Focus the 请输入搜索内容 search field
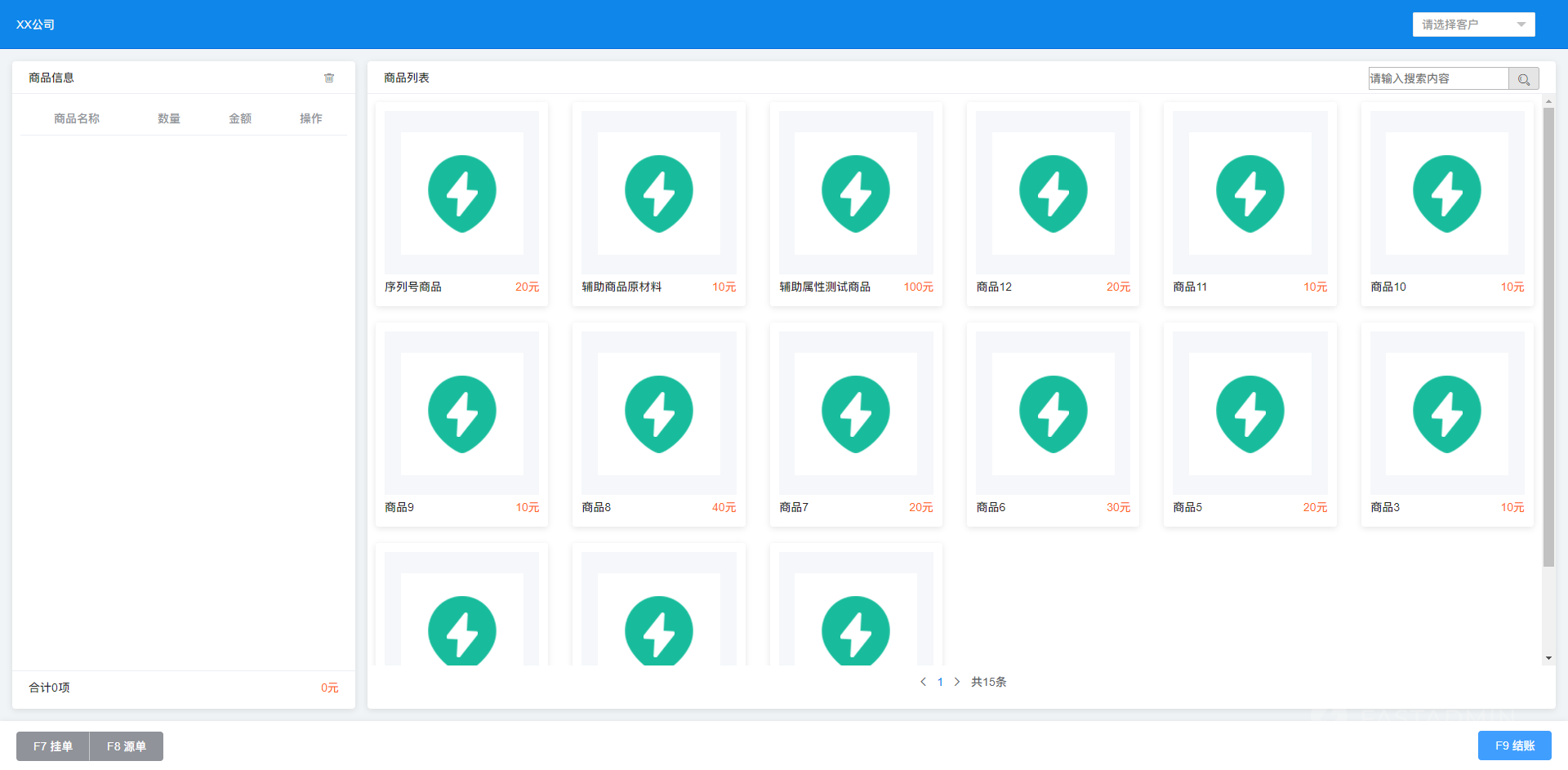Viewport: 1568px width, 770px height. click(x=1437, y=78)
